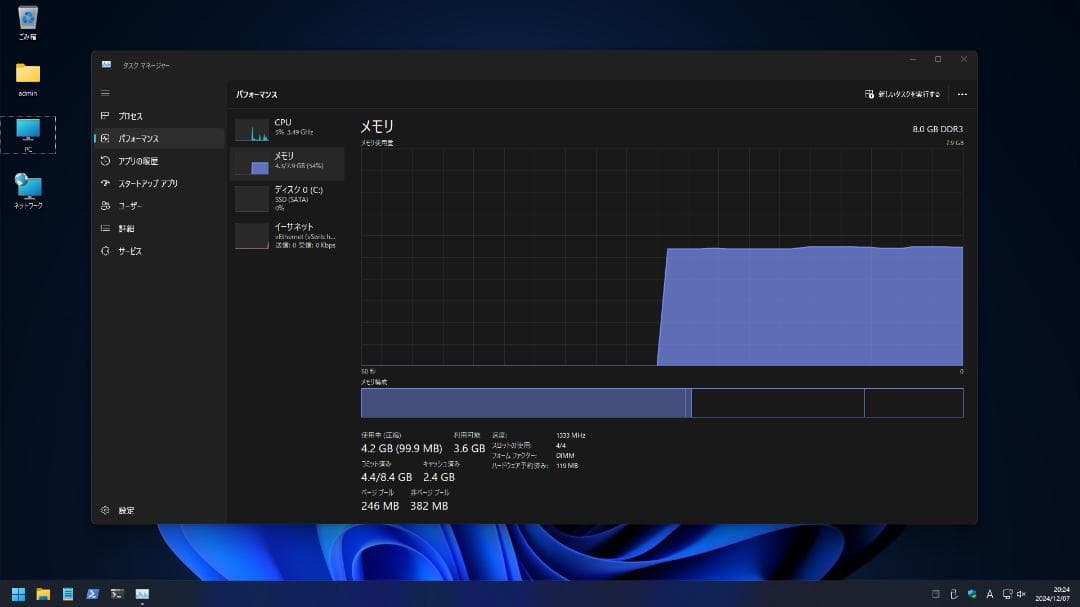Go to スタートアップ アプリ (Startup apps)
Viewport: 1080px width, 607px height.
click(147, 184)
